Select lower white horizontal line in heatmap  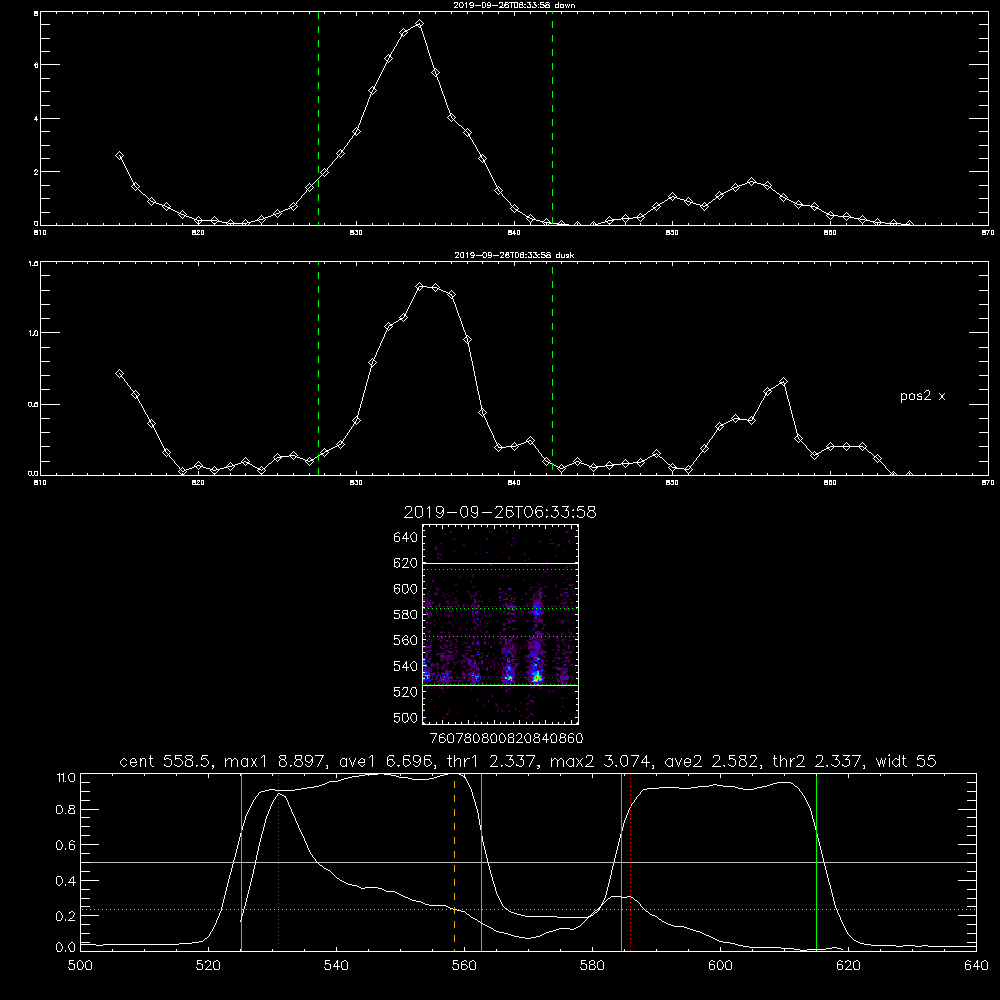coord(501,685)
